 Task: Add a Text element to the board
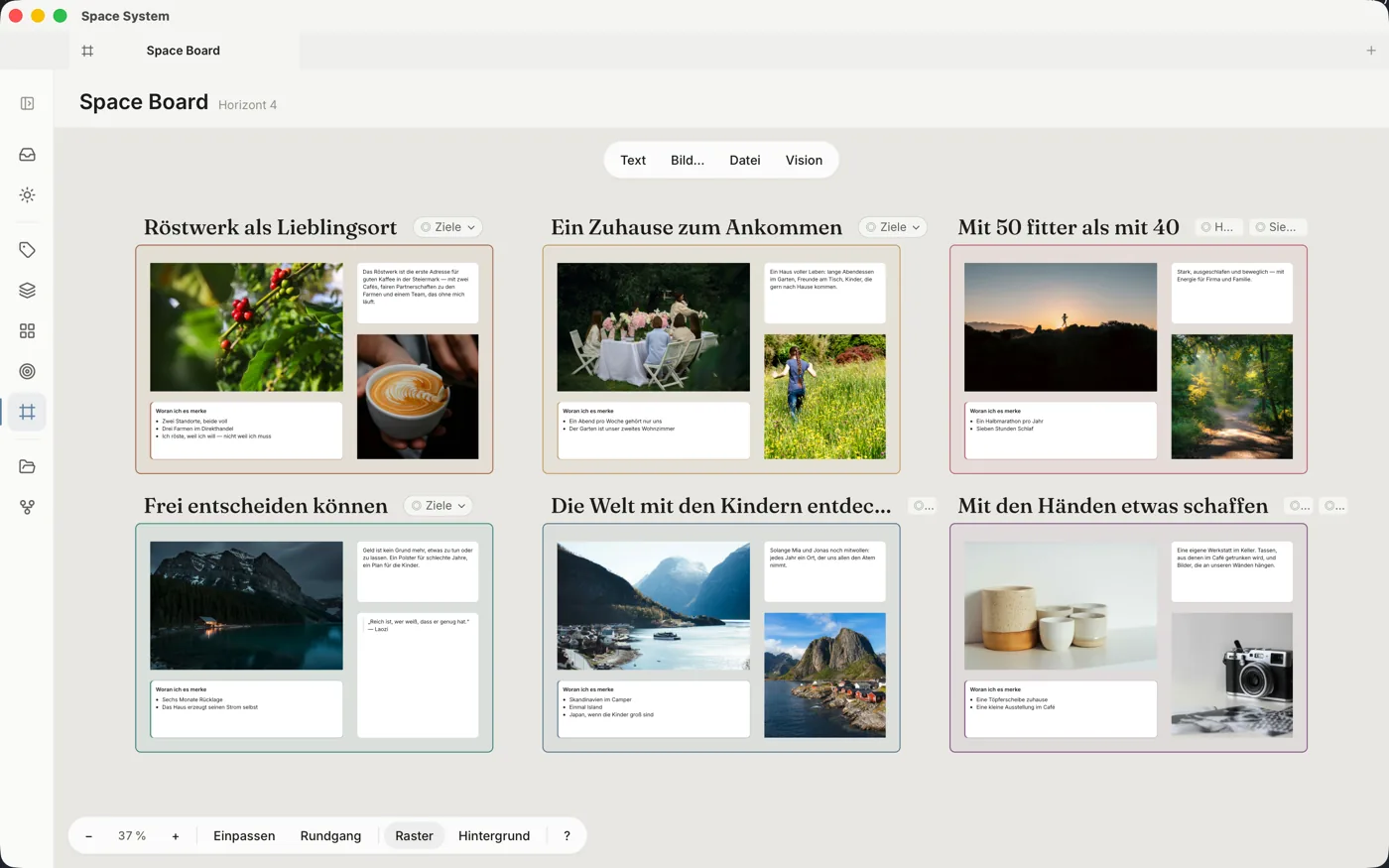(633, 160)
